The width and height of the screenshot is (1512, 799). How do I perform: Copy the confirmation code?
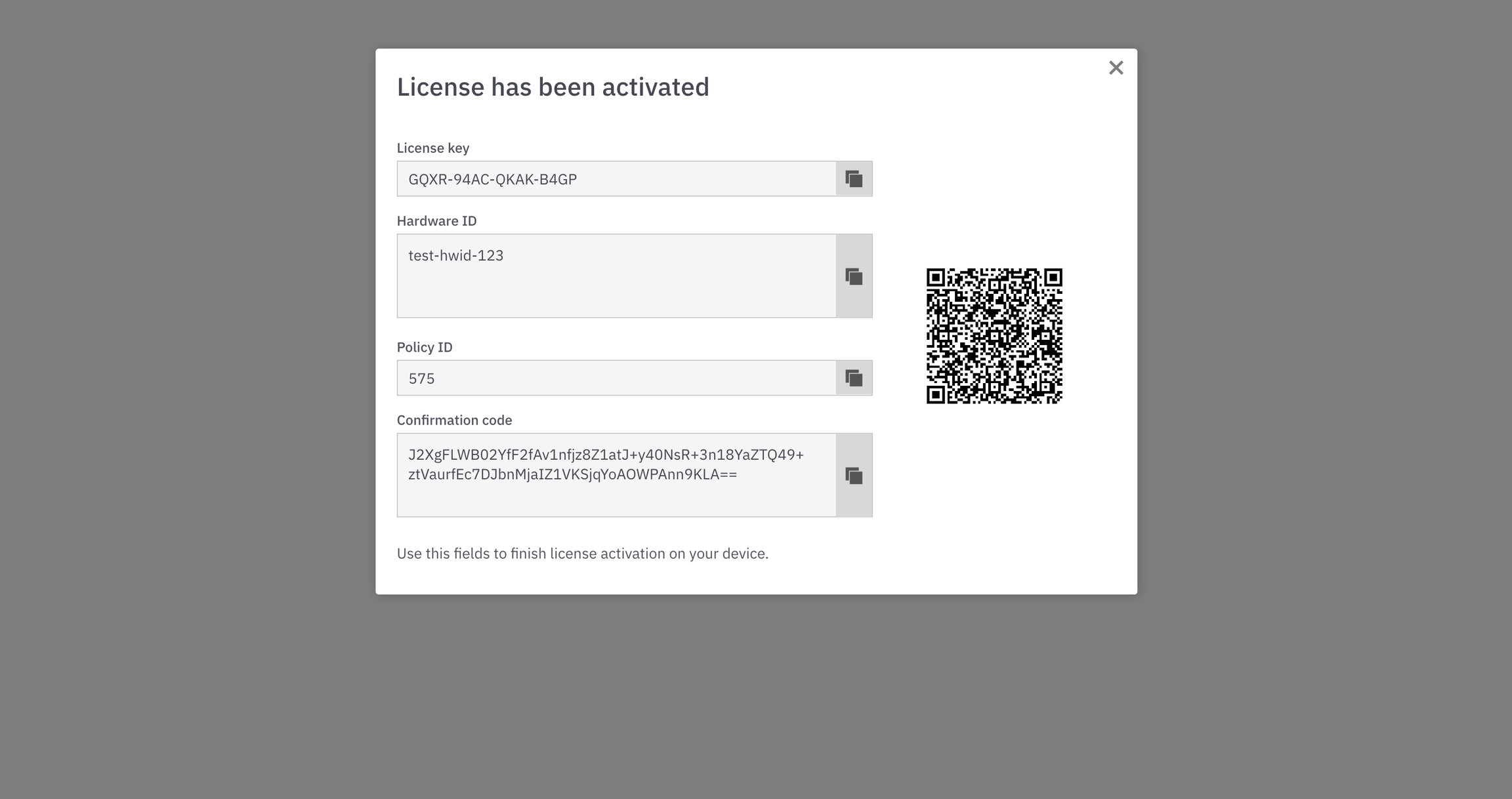(854, 476)
